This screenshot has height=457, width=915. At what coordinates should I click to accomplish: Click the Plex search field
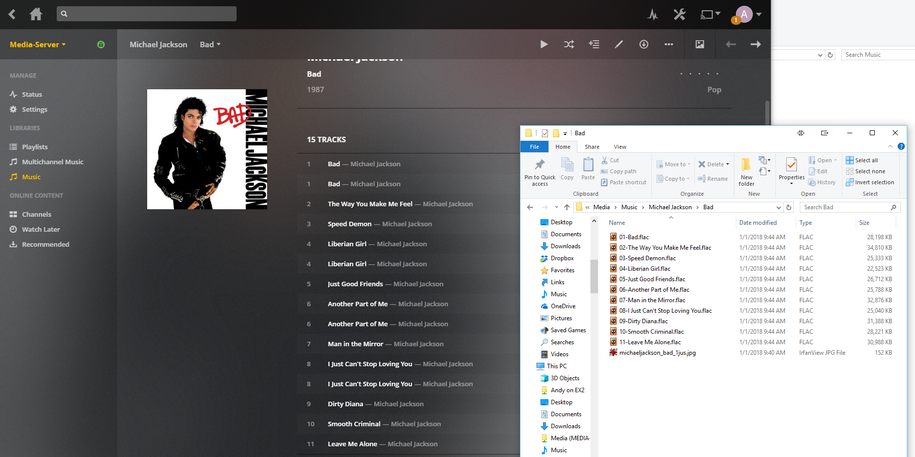[x=146, y=13]
